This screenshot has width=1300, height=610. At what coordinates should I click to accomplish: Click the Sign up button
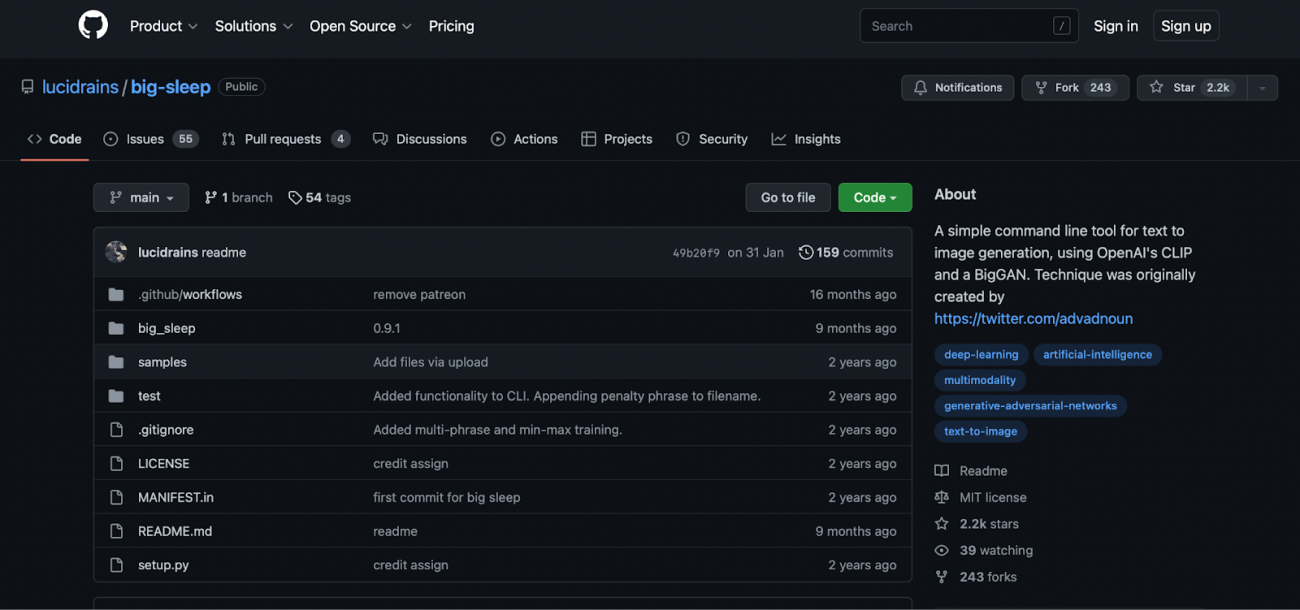[1186, 26]
